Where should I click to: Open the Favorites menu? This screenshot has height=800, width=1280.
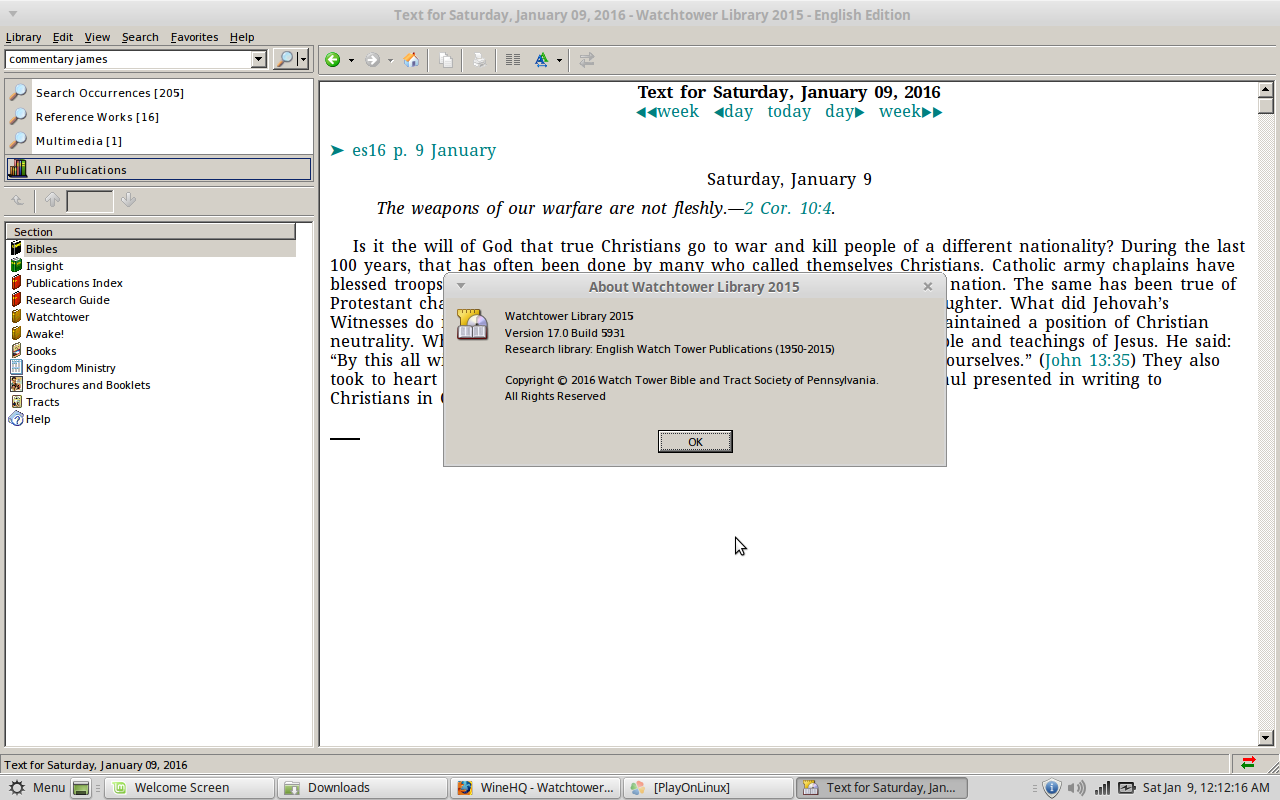pos(194,37)
